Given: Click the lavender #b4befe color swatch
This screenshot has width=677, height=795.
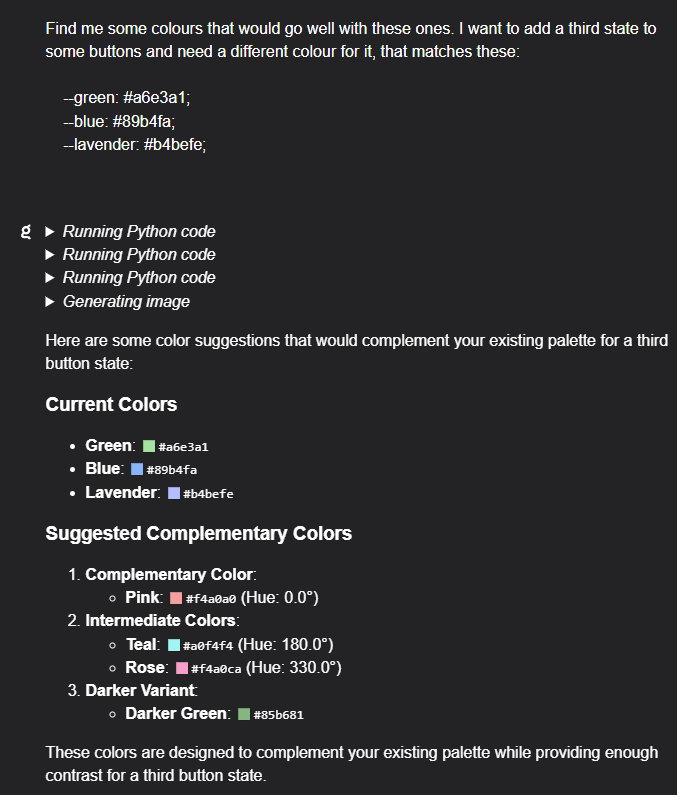Looking at the screenshot, I should click(174, 493).
